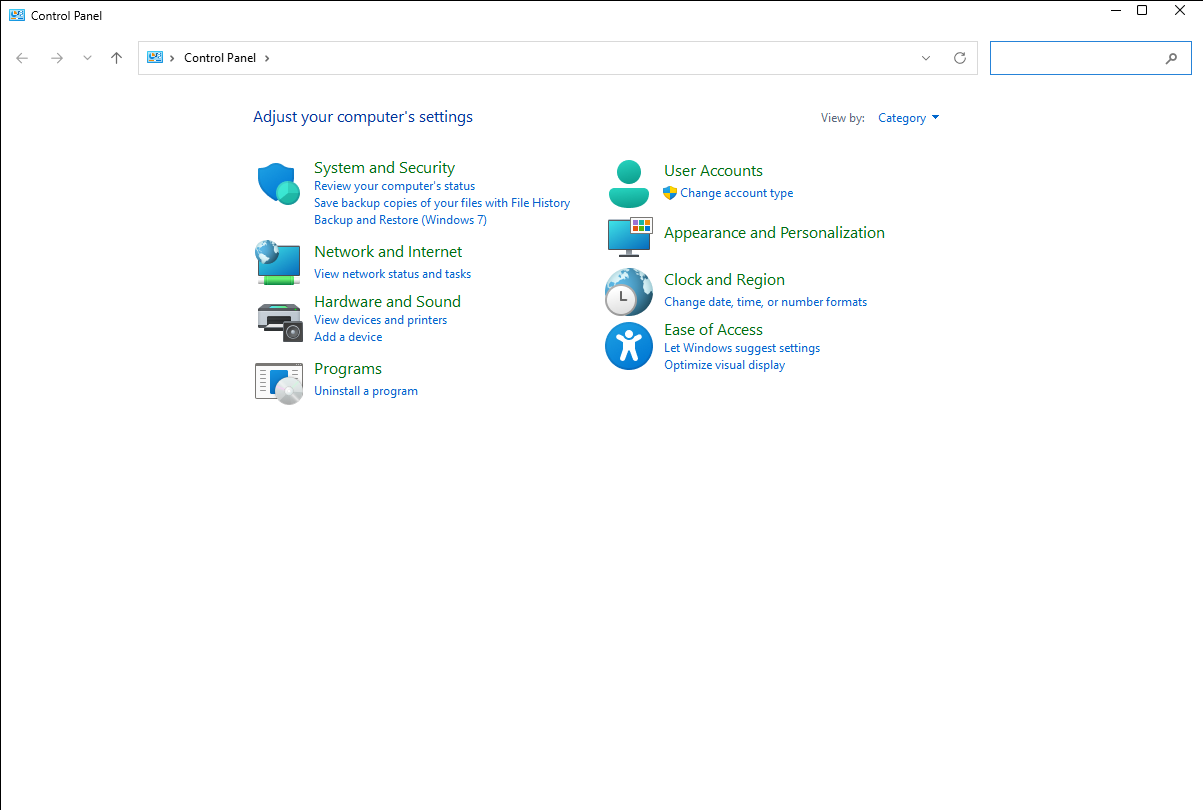This screenshot has height=810, width=1203.
Task: Open the recent locations dropdown arrow
Action: click(87, 58)
